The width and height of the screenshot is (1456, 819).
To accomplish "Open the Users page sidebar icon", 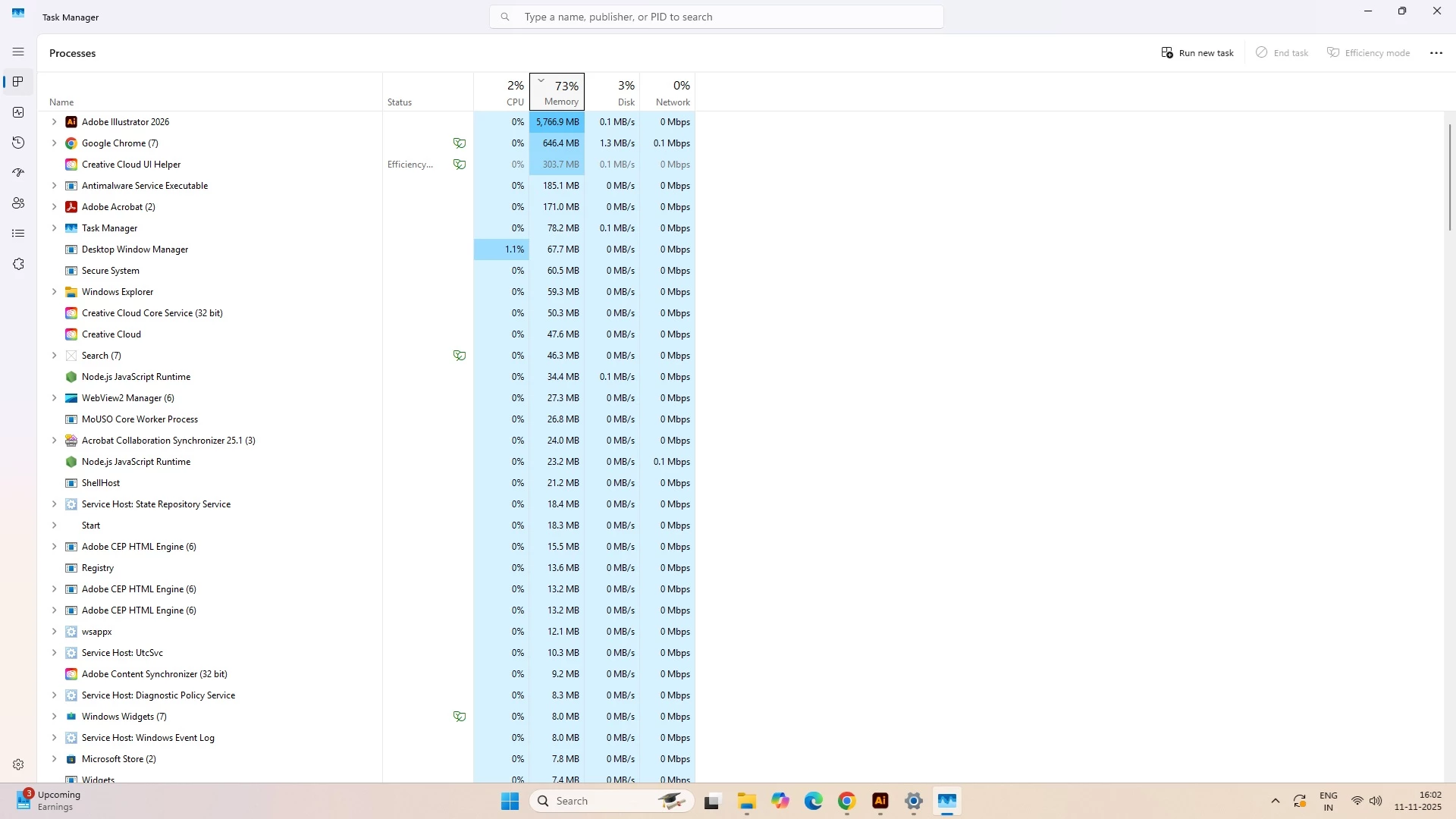I will (x=18, y=203).
